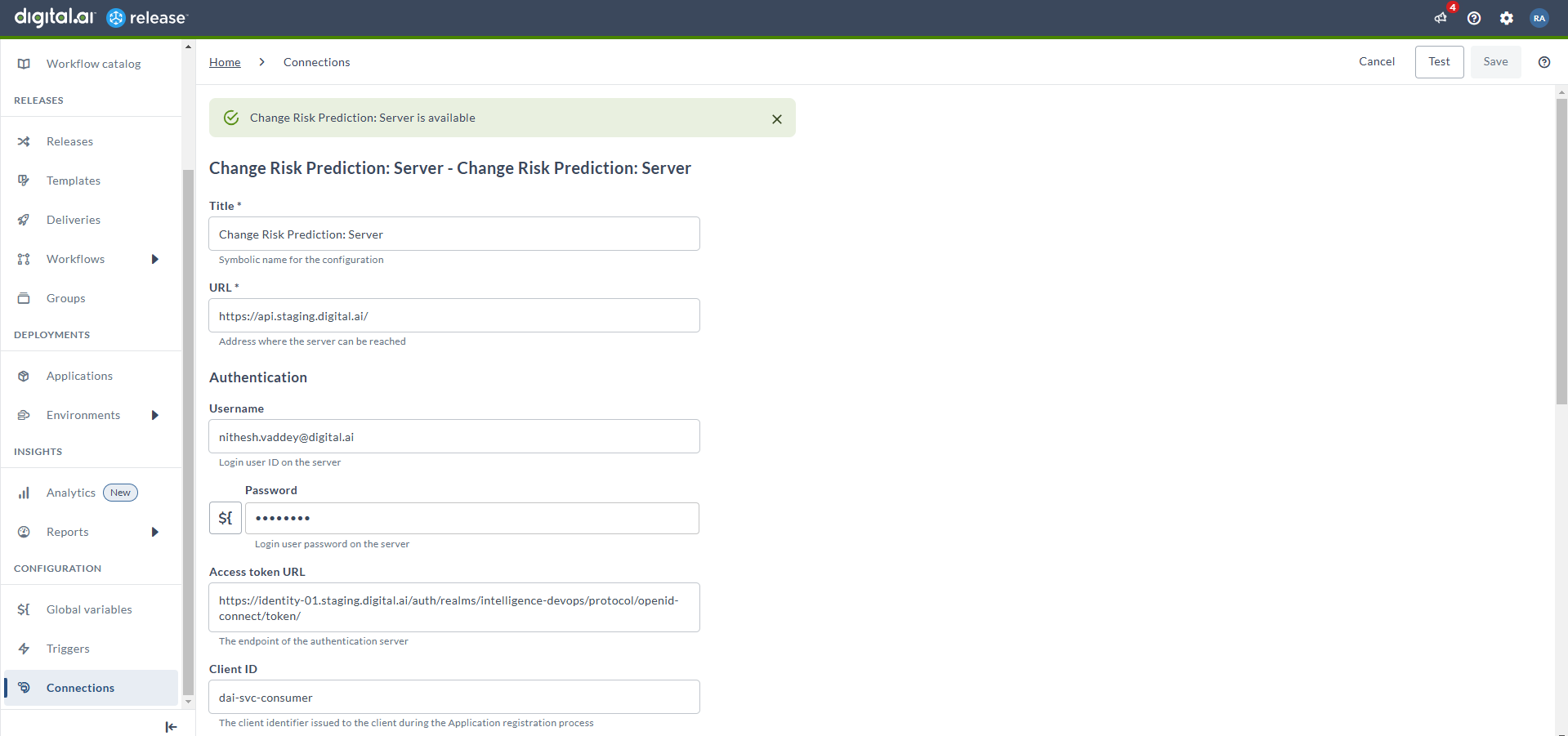The height and width of the screenshot is (736, 1568).
Task: Click the Triggers lightning icon
Action: pos(24,649)
